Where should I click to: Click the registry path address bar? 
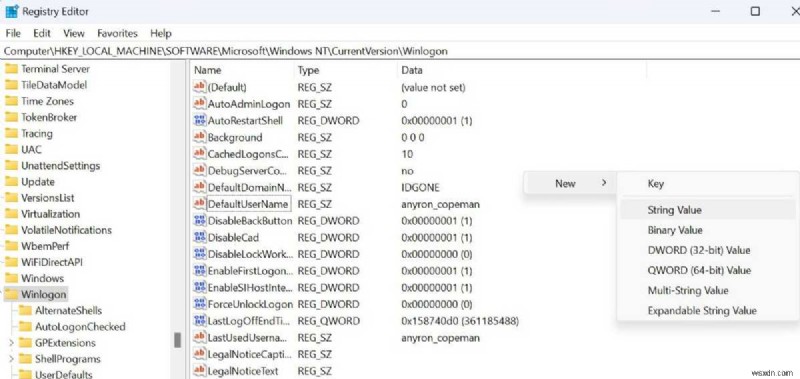click(x=400, y=51)
